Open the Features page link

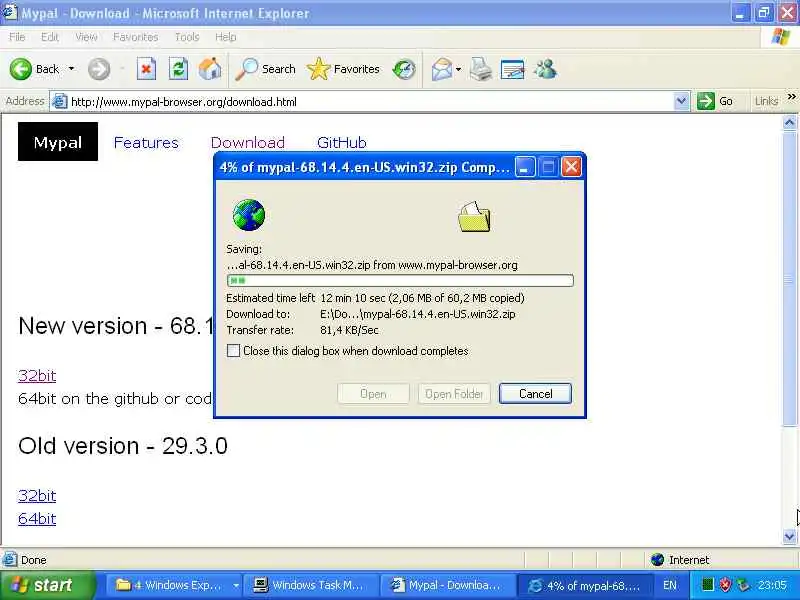point(146,142)
